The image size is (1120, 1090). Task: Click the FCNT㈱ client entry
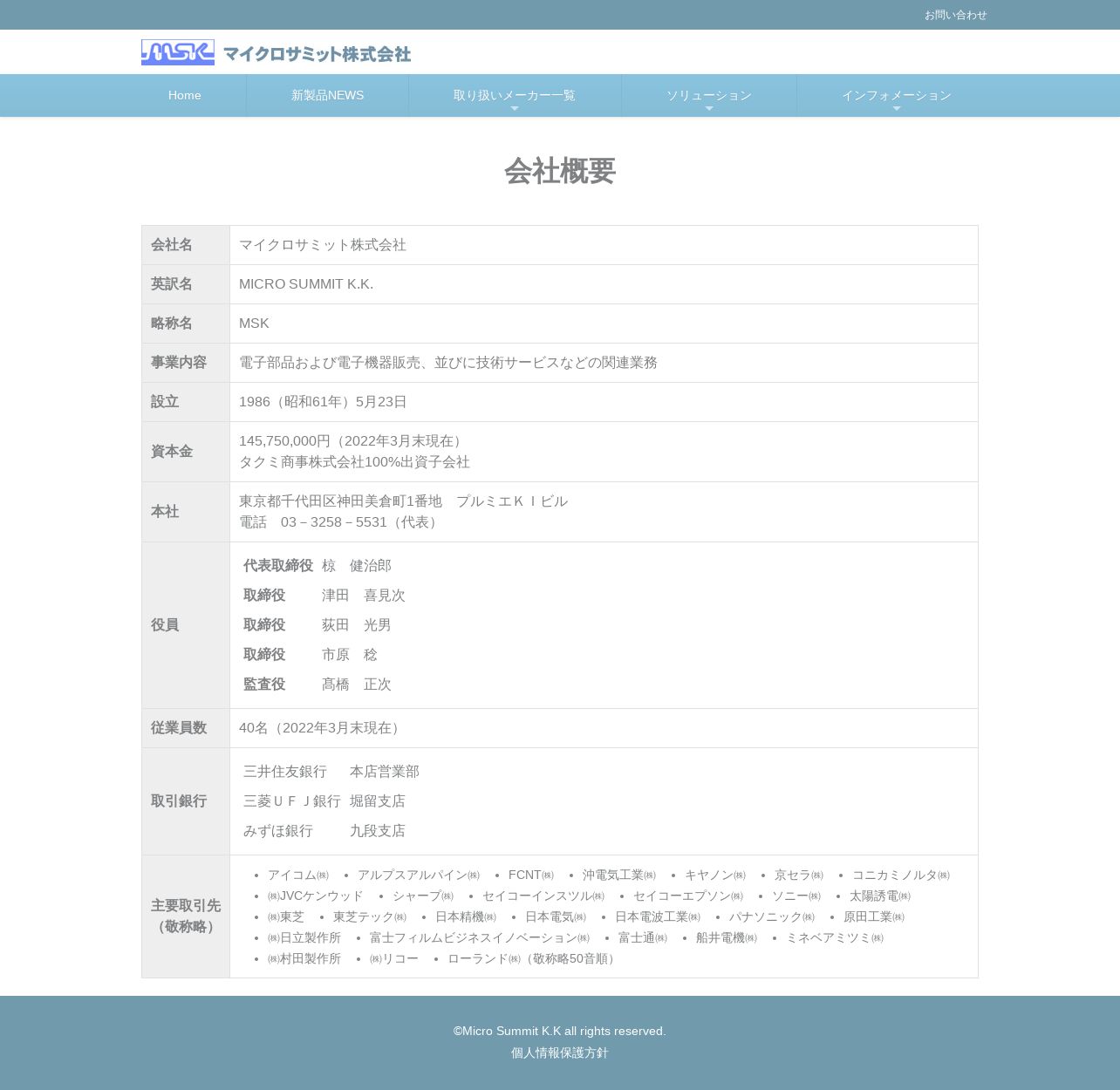click(531, 875)
